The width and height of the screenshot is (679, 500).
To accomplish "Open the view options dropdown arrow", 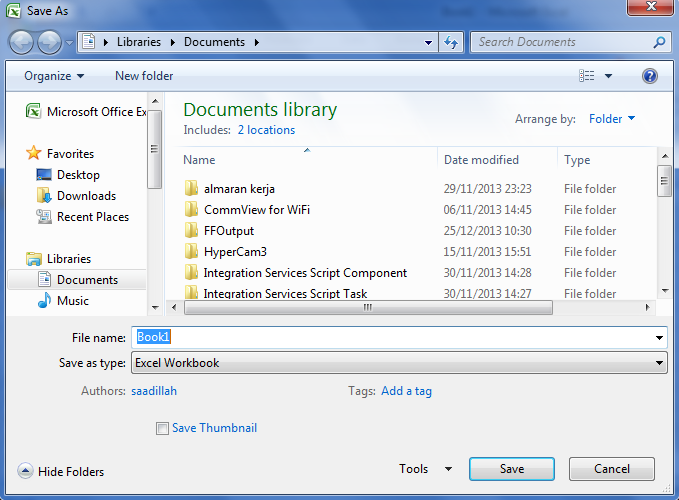I will pyautogui.click(x=608, y=76).
